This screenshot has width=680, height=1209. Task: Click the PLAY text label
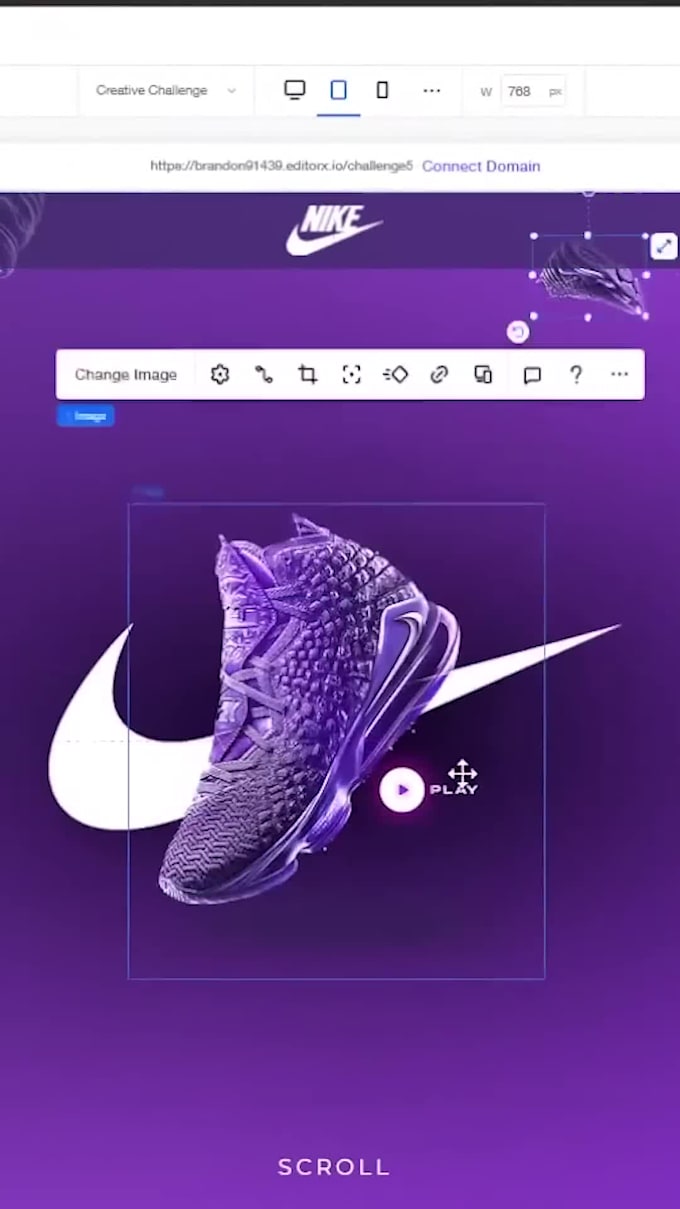(454, 790)
